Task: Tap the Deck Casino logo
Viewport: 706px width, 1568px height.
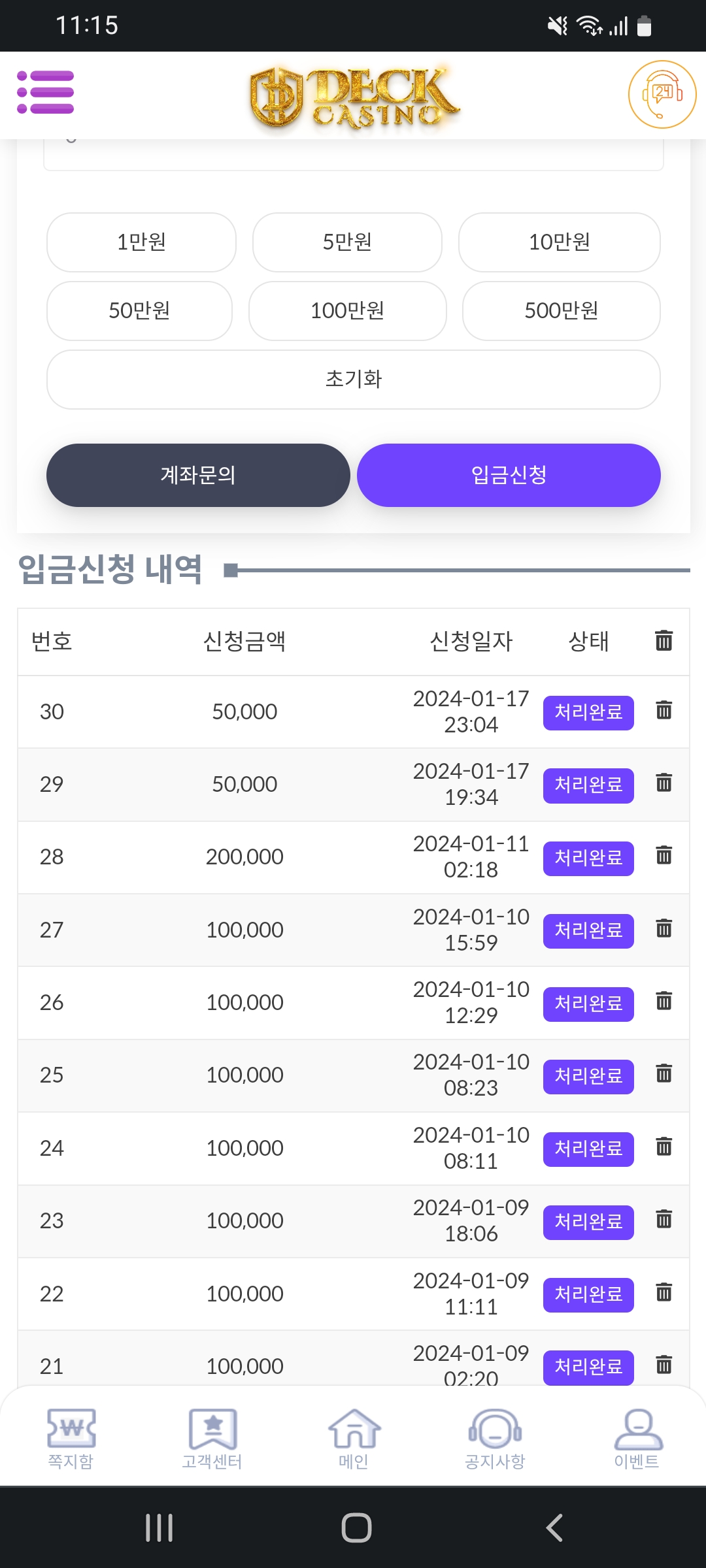Action: (354, 97)
